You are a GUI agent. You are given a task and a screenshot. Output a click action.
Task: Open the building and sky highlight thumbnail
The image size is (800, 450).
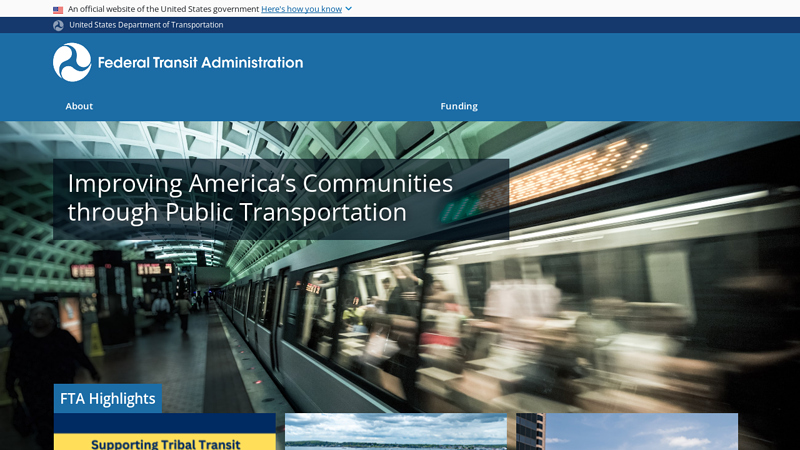click(627, 432)
